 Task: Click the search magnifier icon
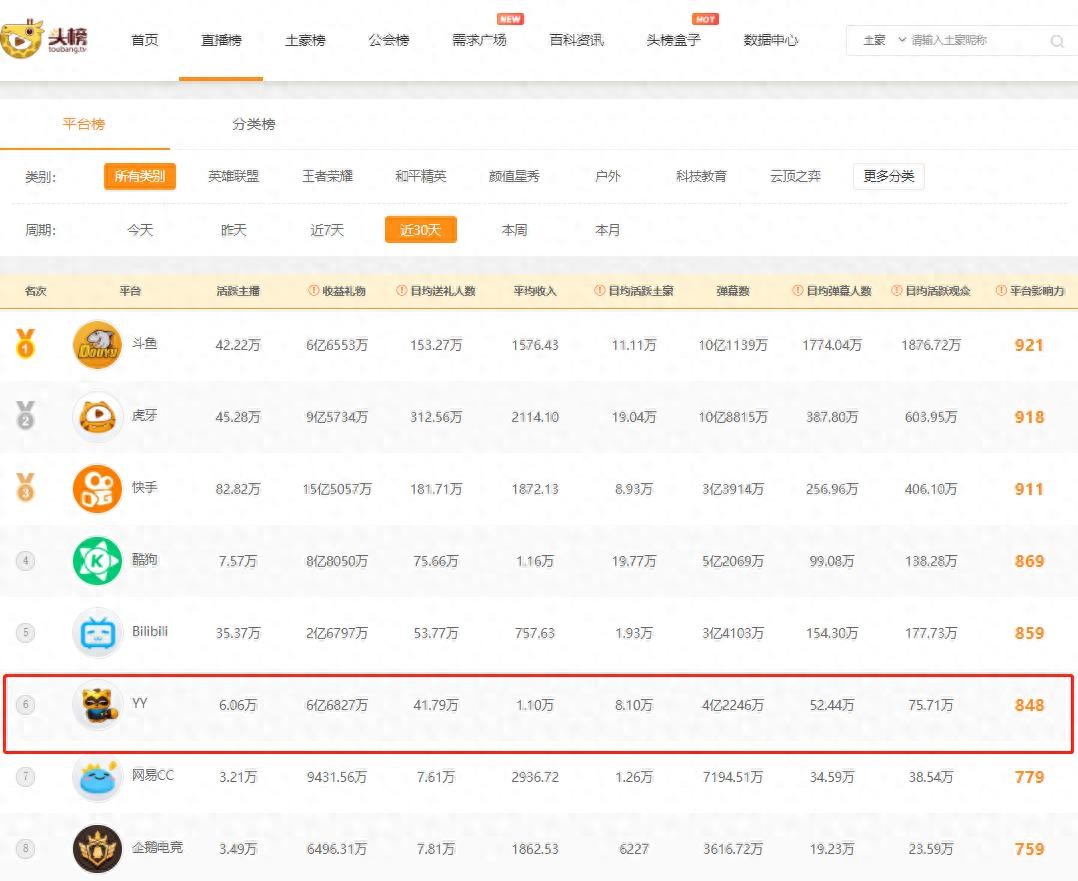point(1057,41)
